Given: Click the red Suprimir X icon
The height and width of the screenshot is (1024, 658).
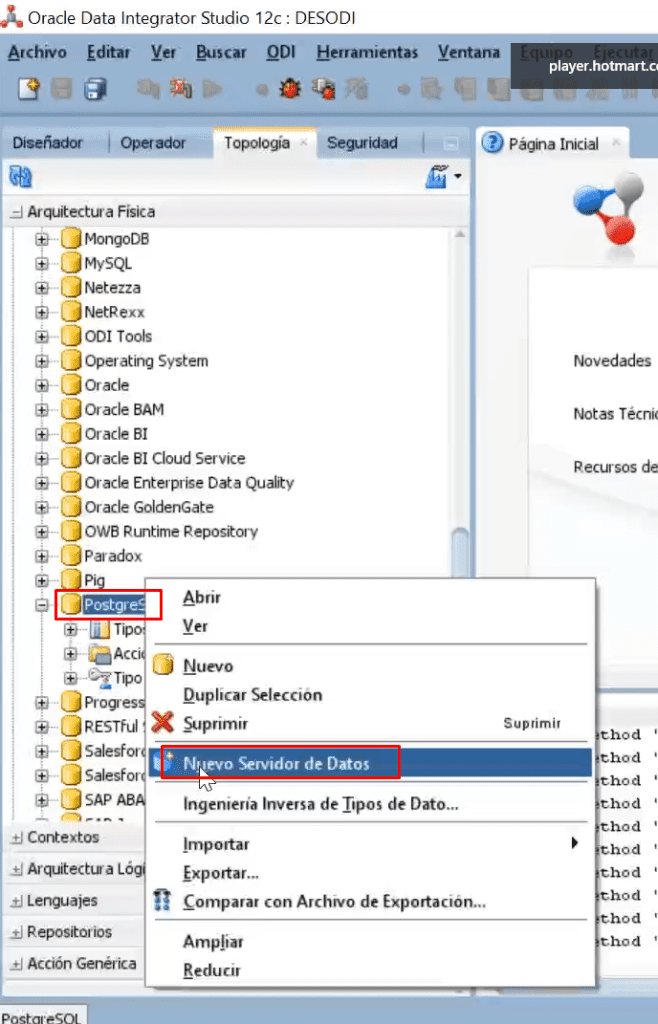Looking at the screenshot, I should coord(163,723).
